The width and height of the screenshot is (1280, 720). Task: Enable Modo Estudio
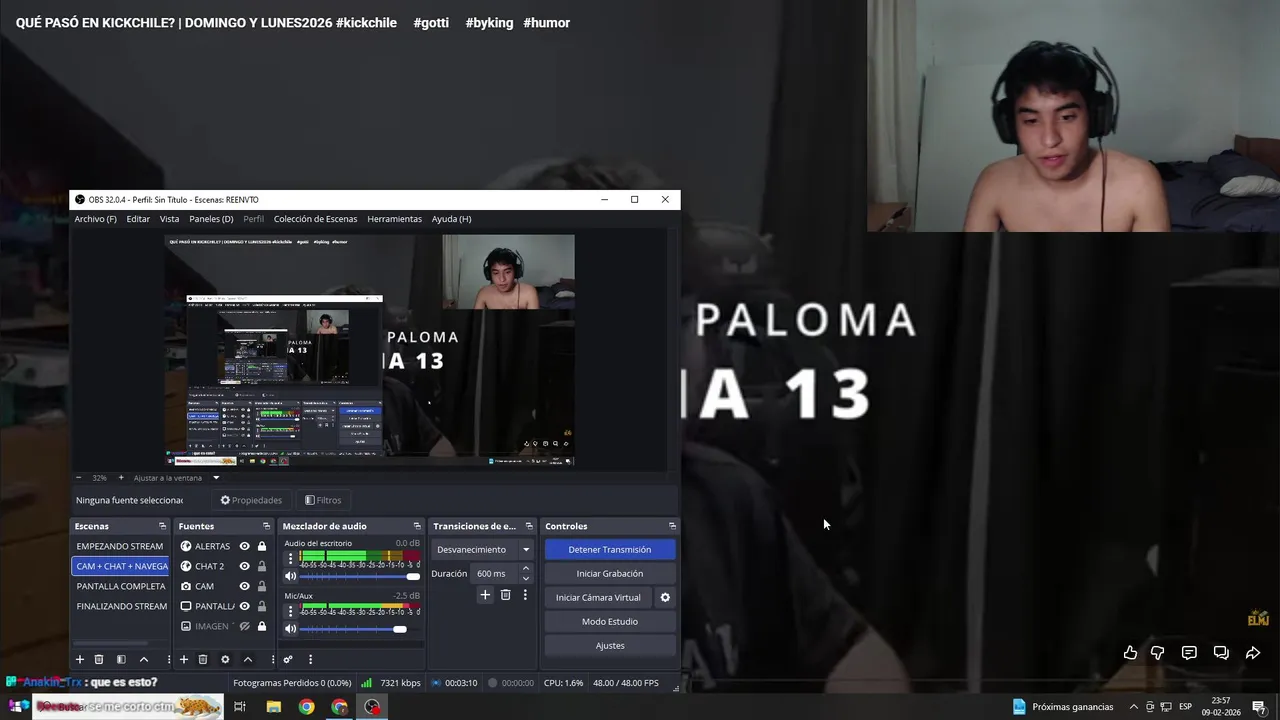pos(610,621)
